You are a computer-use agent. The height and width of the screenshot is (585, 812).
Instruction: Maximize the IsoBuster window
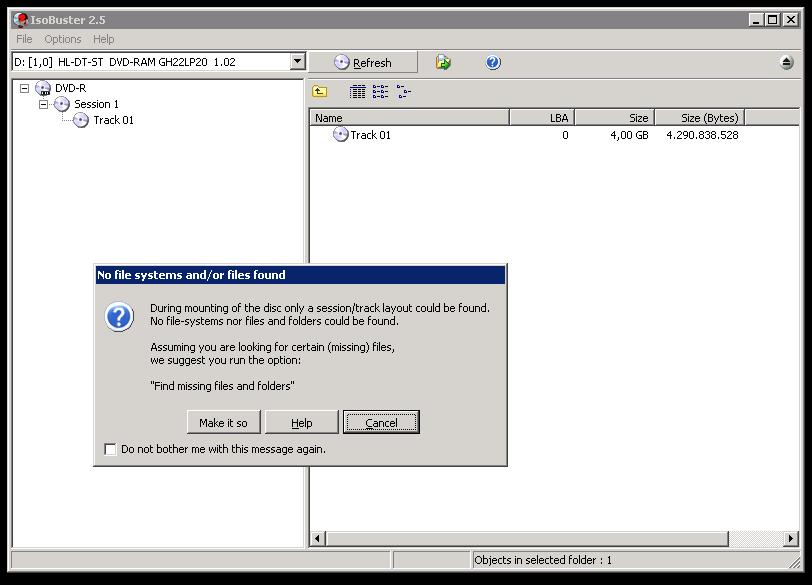773,20
